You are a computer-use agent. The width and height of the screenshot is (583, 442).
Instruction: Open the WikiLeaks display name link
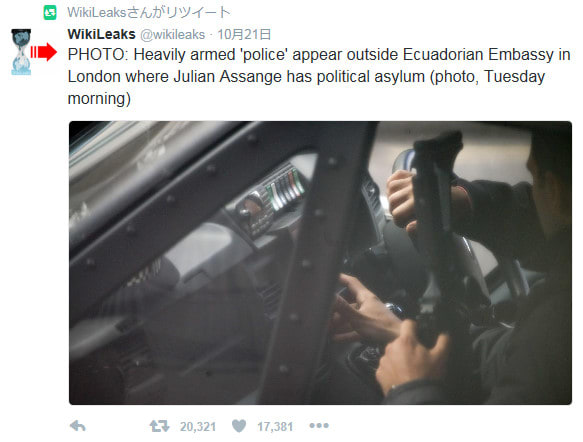click(x=102, y=34)
